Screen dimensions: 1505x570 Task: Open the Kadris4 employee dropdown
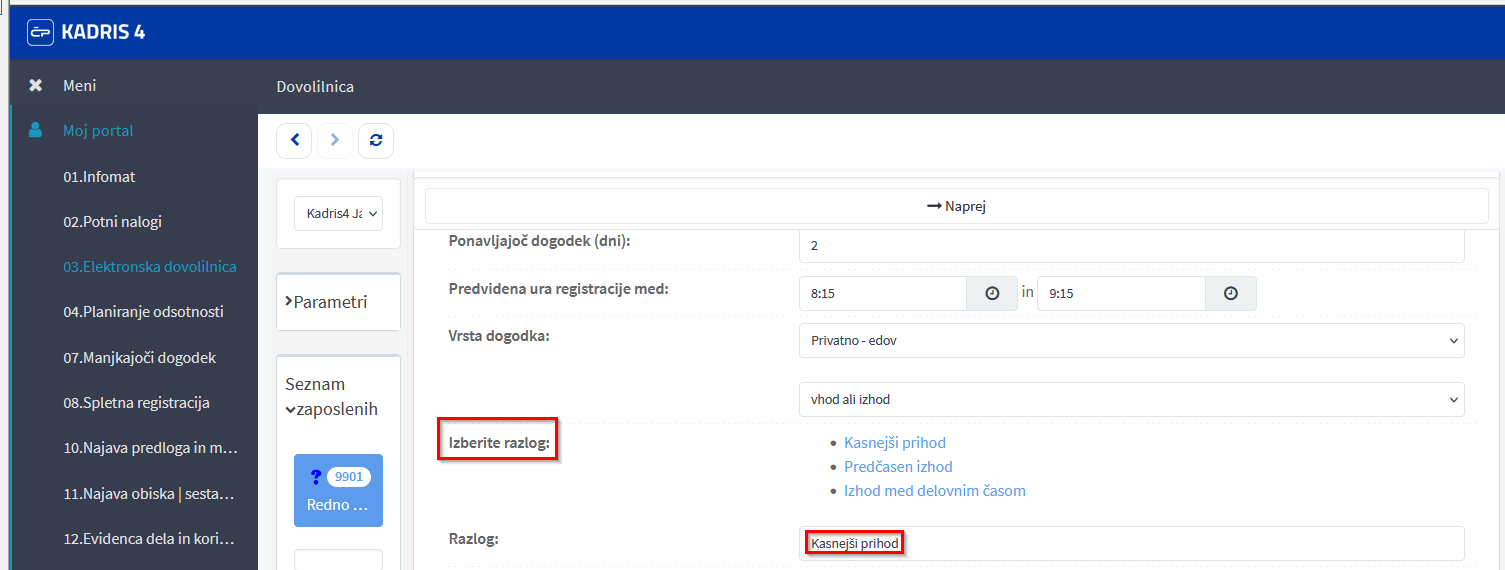tap(338, 213)
